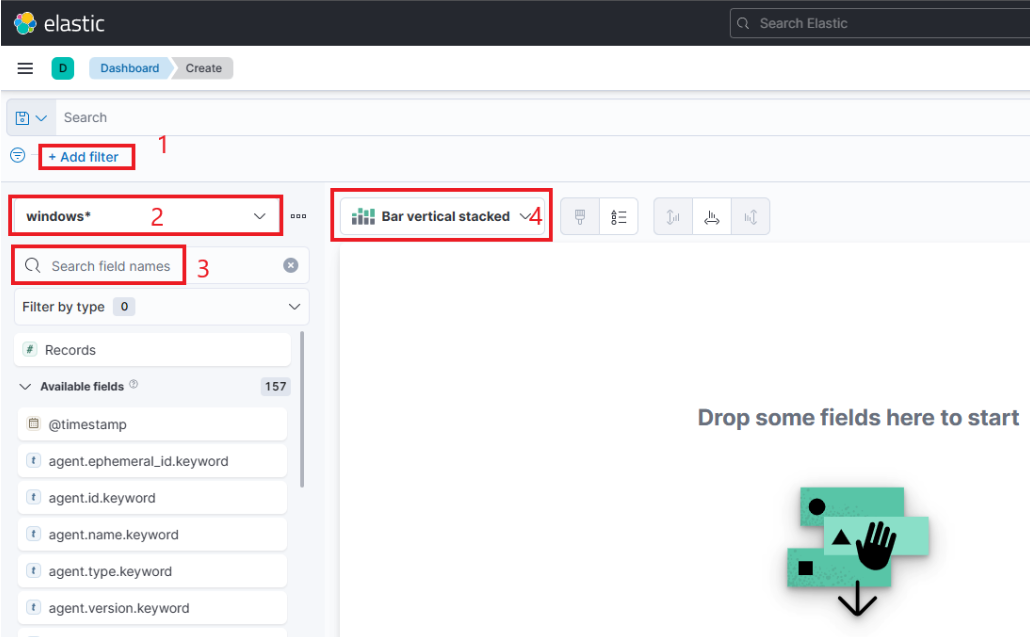The height and width of the screenshot is (638, 1030).
Task: Open the bottom axis settings icon
Action: click(x=712, y=216)
